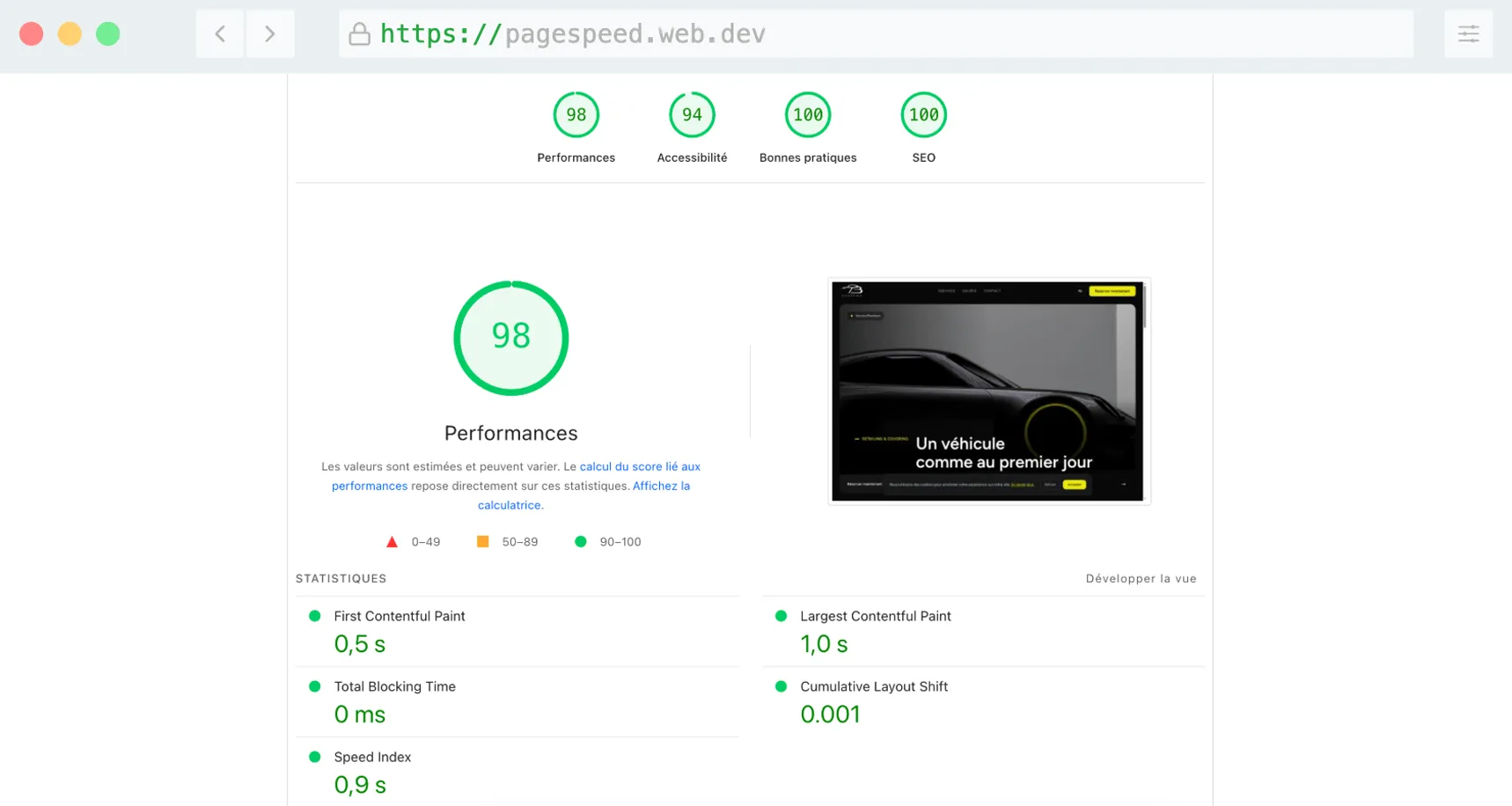Click the tested website preview thumbnail

988,392
